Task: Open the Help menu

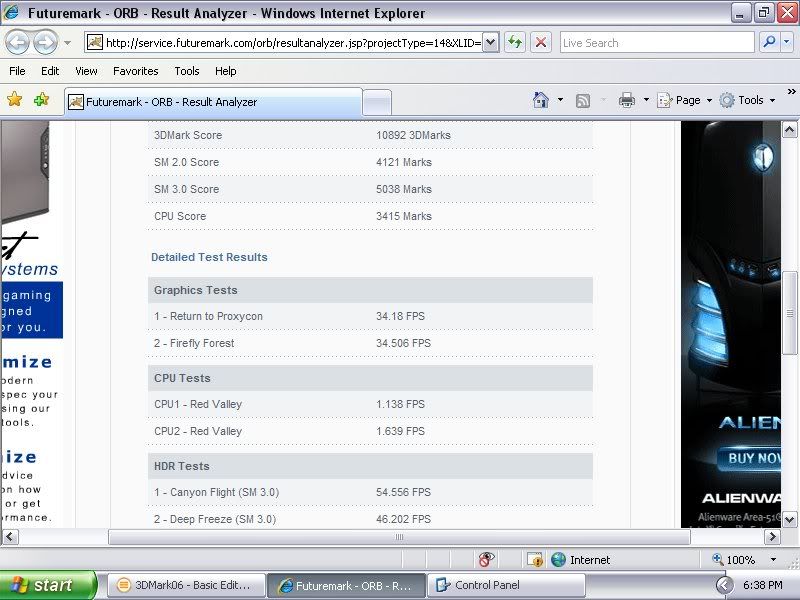Action: (226, 71)
